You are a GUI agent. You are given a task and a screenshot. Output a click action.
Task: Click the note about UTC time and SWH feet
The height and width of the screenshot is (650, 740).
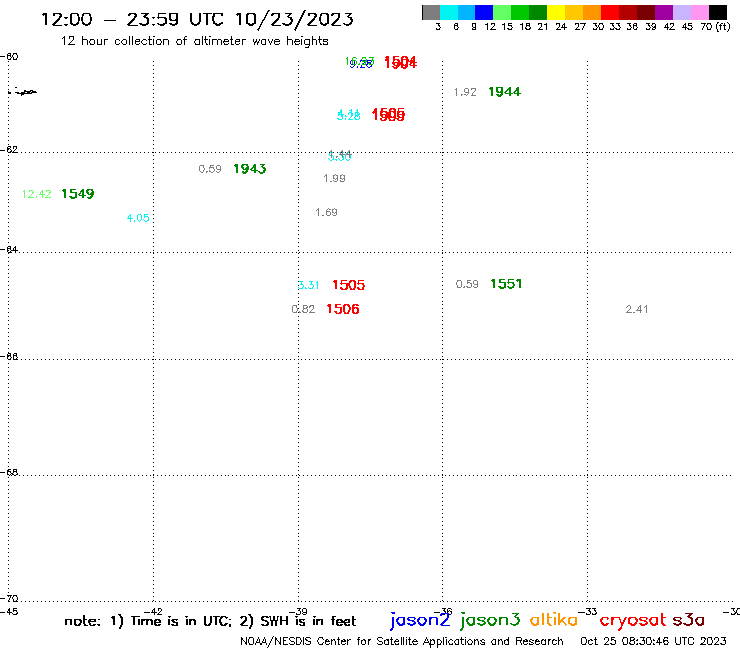(210, 621)
